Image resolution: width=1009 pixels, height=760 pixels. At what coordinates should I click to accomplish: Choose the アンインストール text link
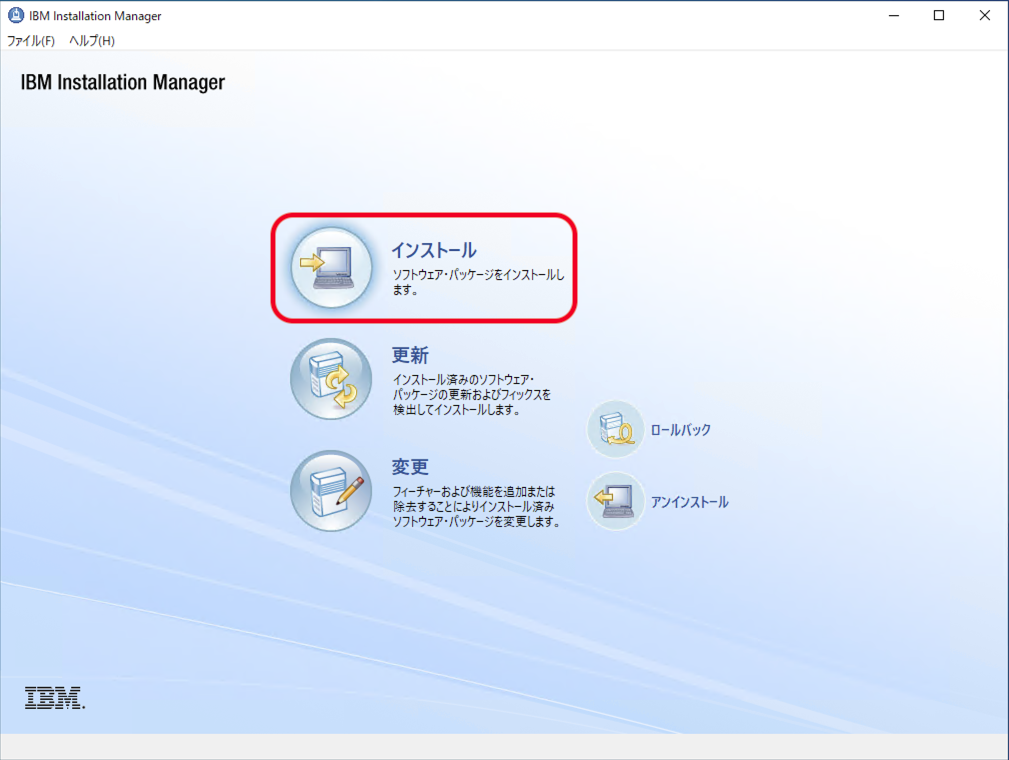[689, 502]
